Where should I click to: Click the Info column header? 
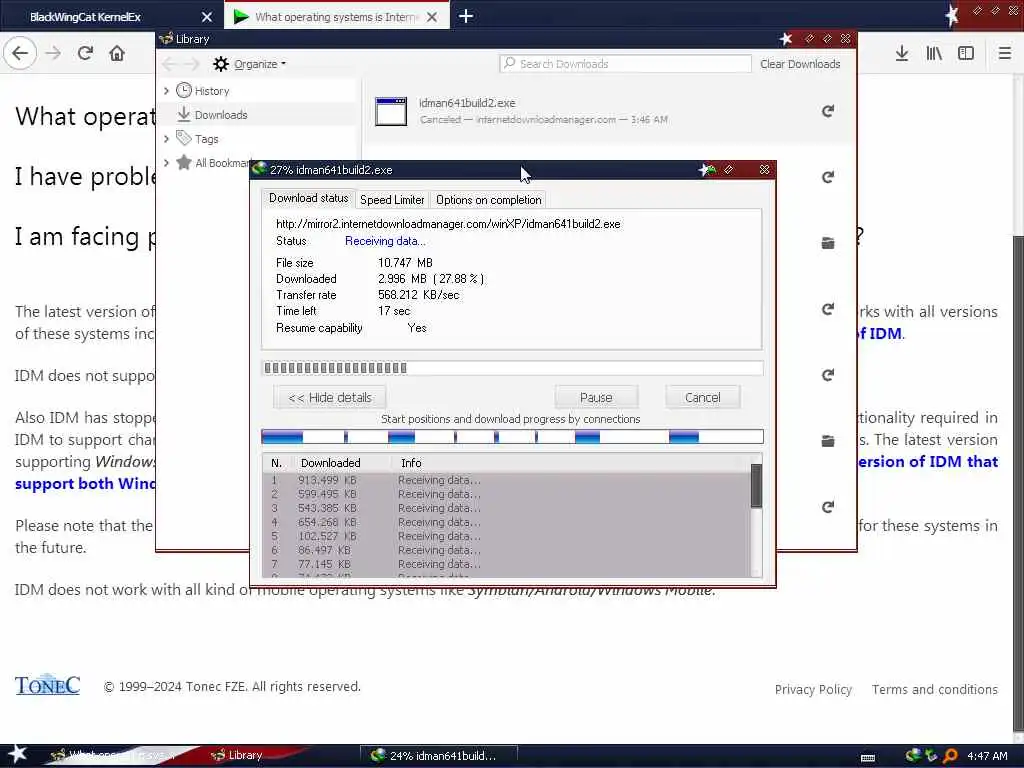click(x=411, y=462)
